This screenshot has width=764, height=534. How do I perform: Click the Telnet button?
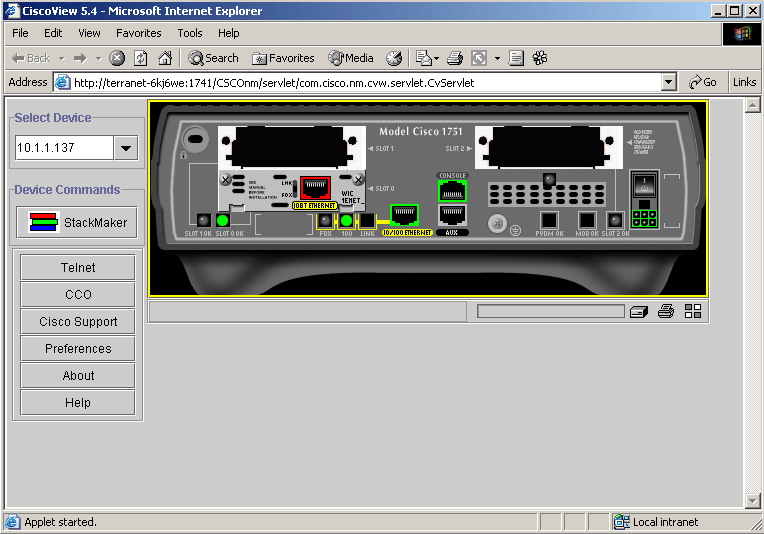[78, 267]
